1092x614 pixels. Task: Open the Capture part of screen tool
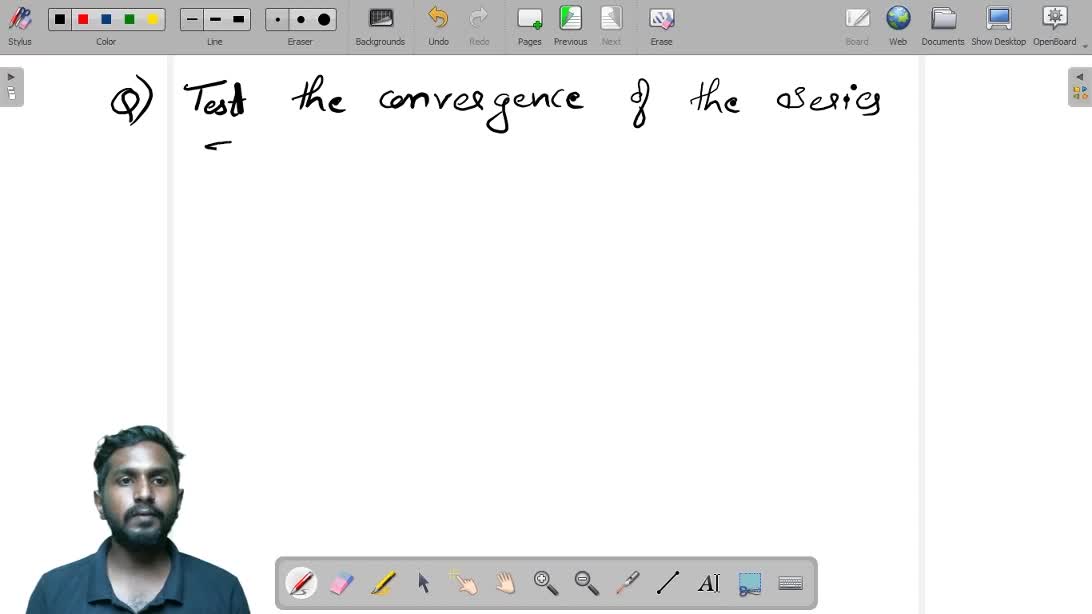coord(749,583)
